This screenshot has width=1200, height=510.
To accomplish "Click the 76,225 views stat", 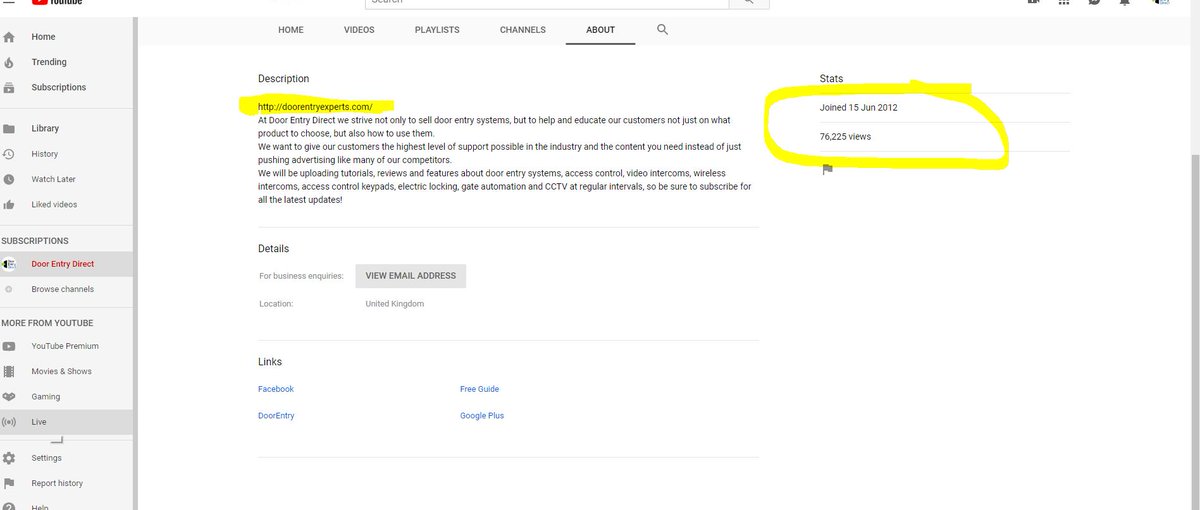I will point(845,136).
